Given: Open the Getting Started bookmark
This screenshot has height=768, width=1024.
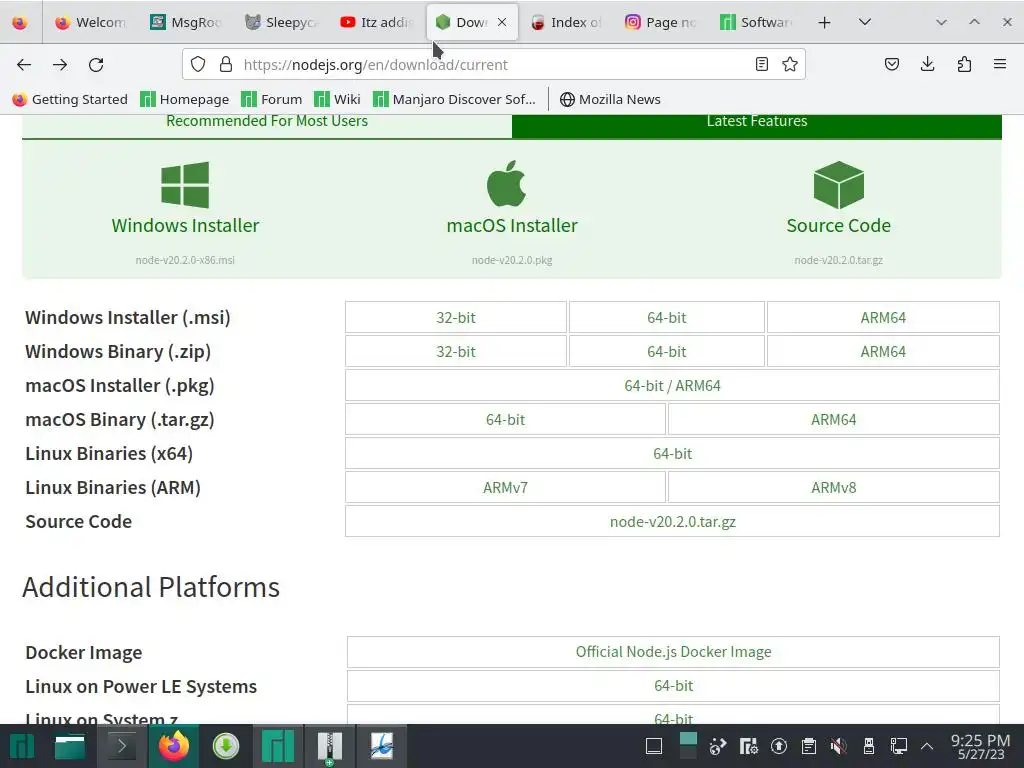Looking at the screenshot, I should click(70, 99).
